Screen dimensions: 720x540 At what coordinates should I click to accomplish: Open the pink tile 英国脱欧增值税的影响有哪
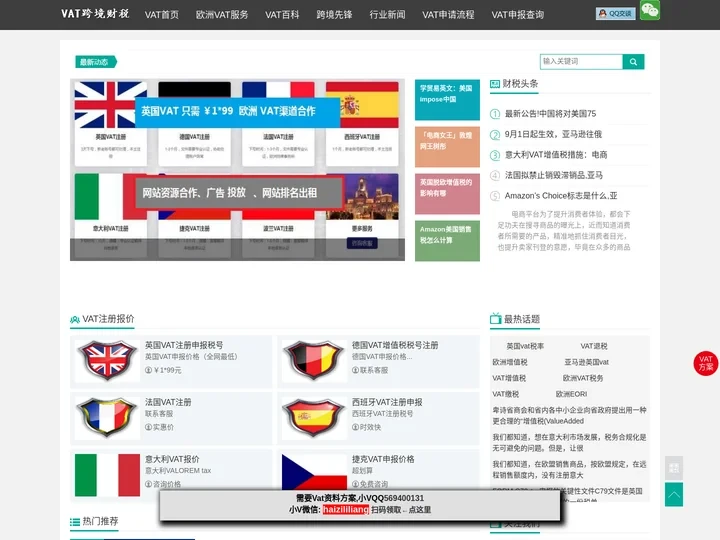(447, 194)
